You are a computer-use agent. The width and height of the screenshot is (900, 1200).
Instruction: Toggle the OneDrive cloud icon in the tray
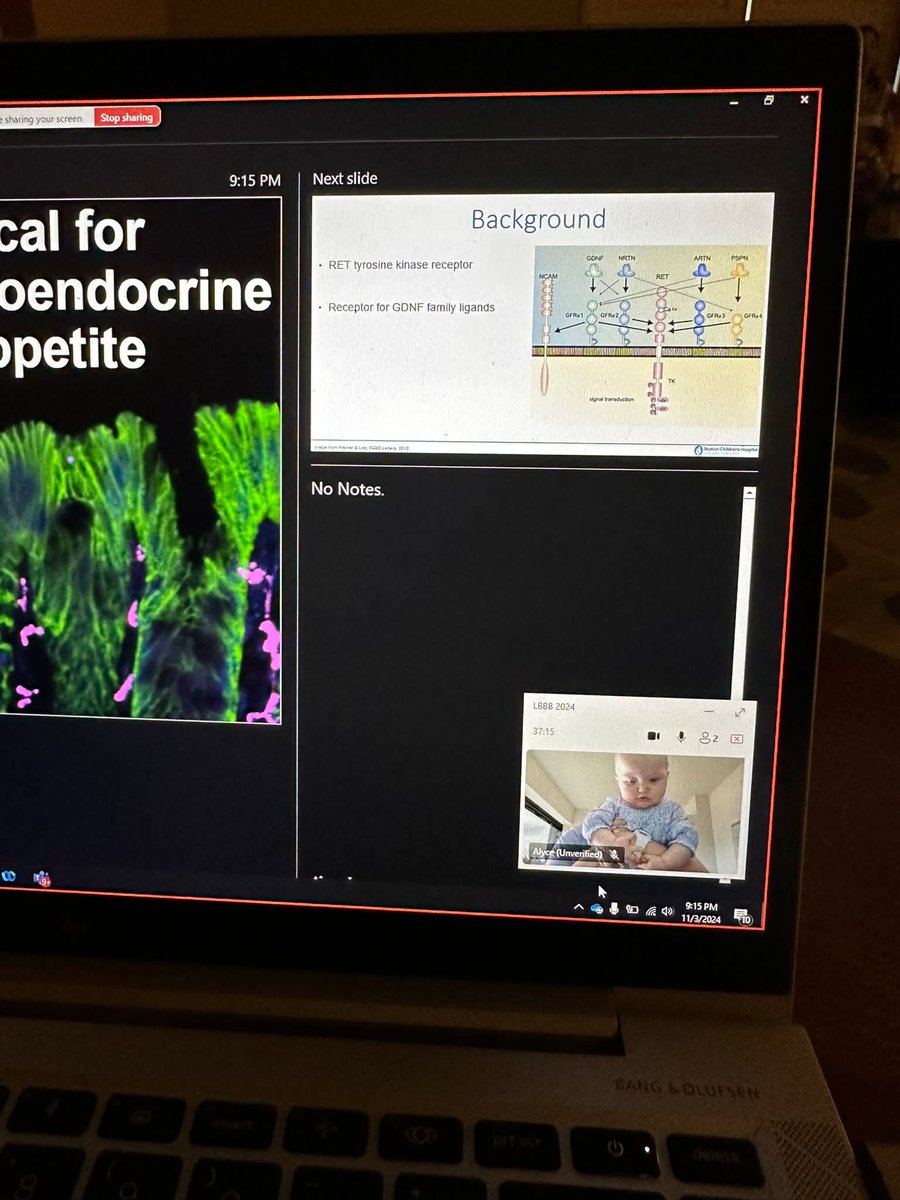tap(596, 908)
